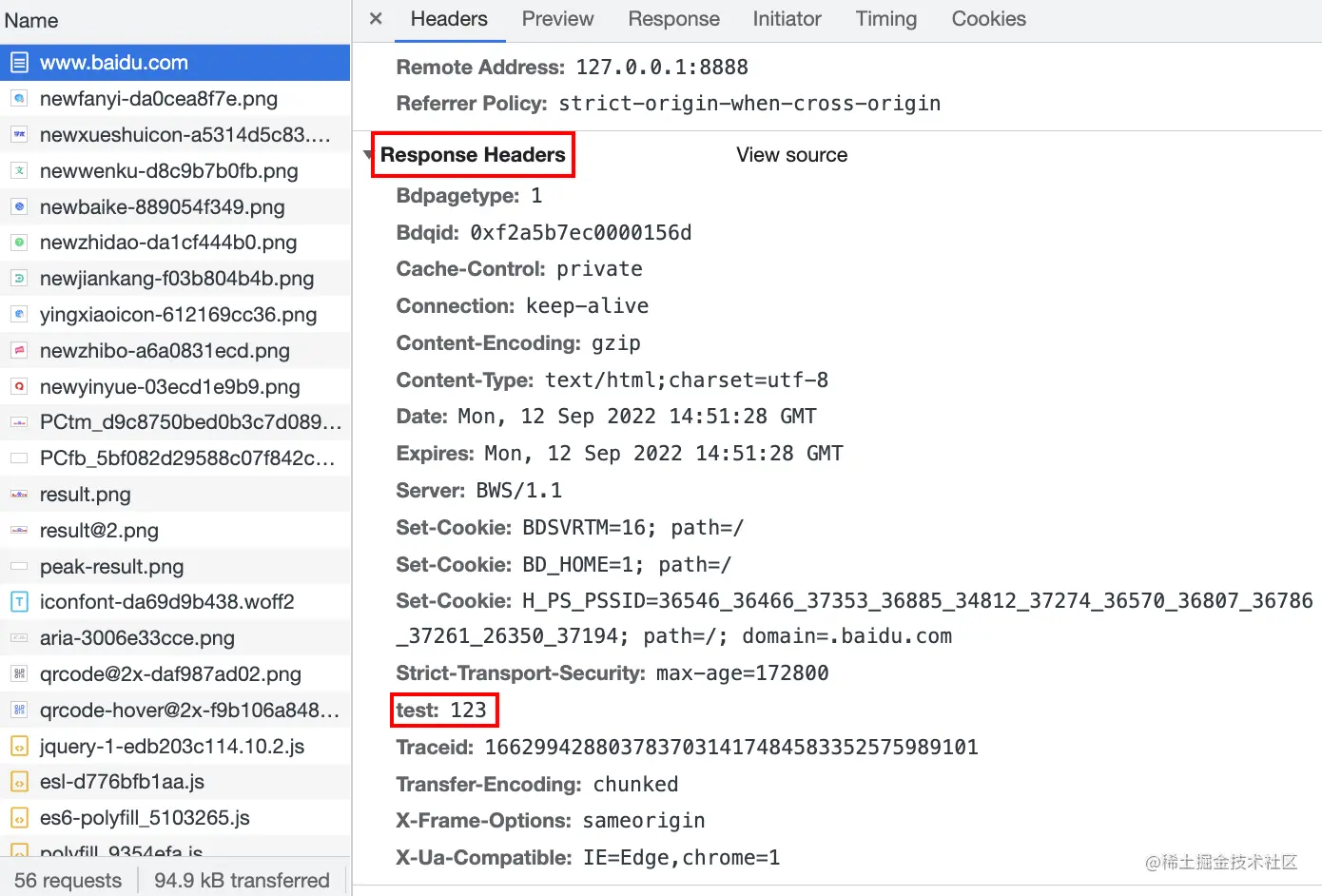Click View source link

coord(791,155)
